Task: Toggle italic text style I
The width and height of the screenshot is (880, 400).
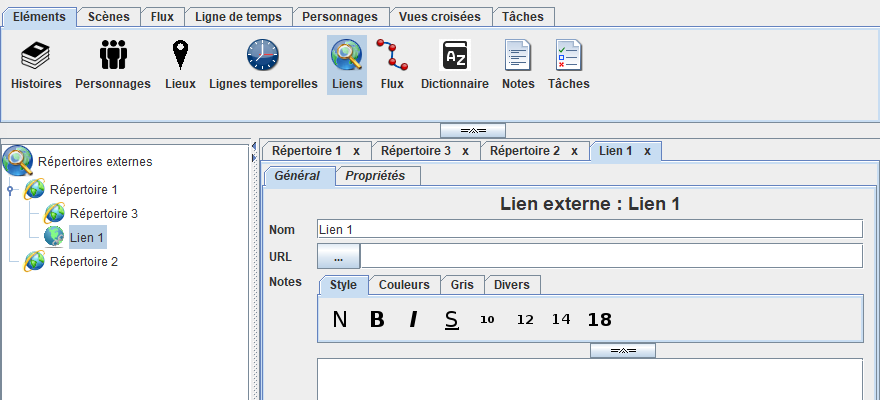Action: 412,320
